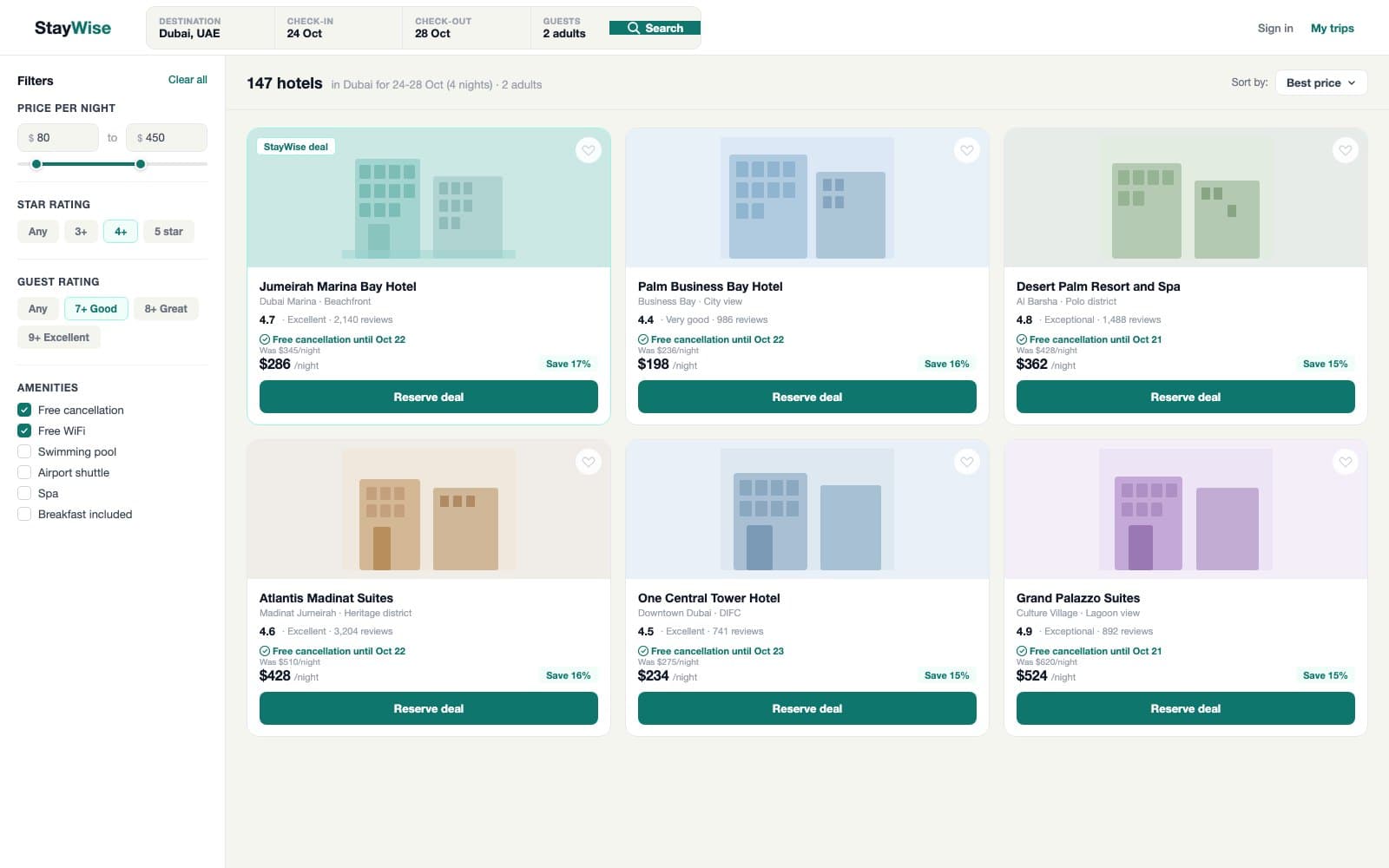Select 8+ Great guest rating
Screen dimensions: 1389x868
pyautogui.click(x=166, y=309)
